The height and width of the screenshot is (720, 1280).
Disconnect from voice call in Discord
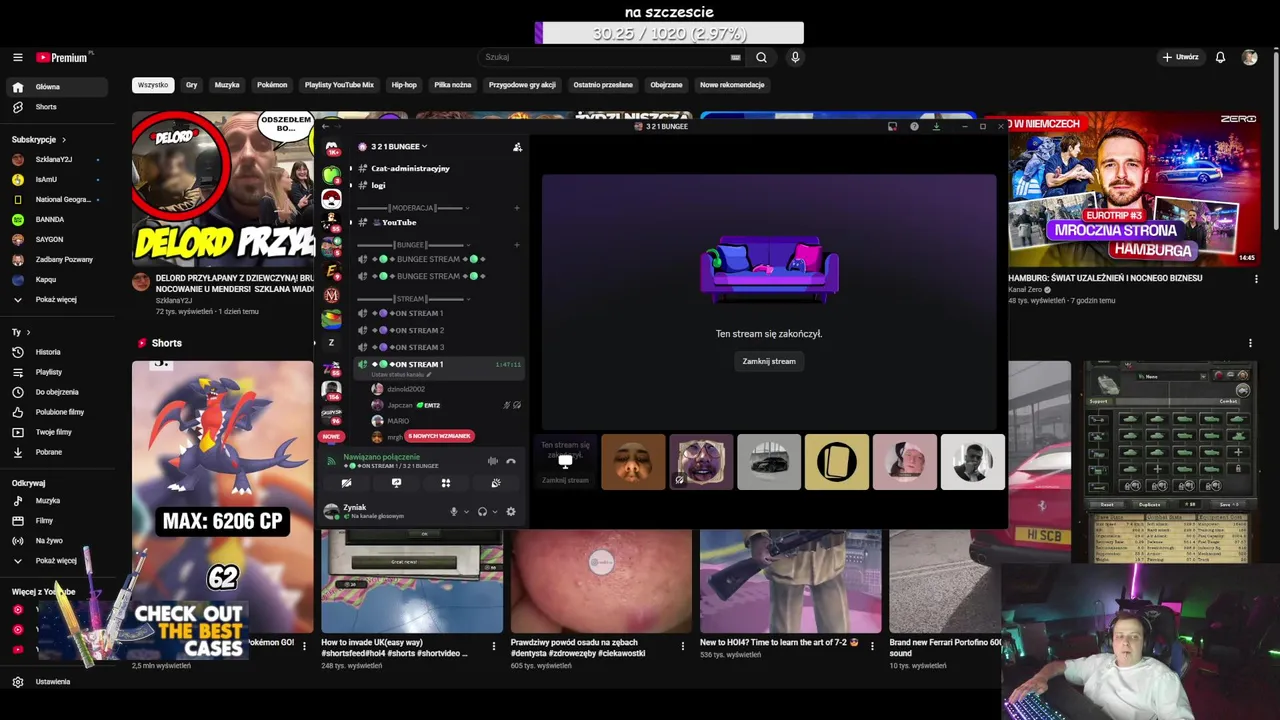click(x=511, y=461)
